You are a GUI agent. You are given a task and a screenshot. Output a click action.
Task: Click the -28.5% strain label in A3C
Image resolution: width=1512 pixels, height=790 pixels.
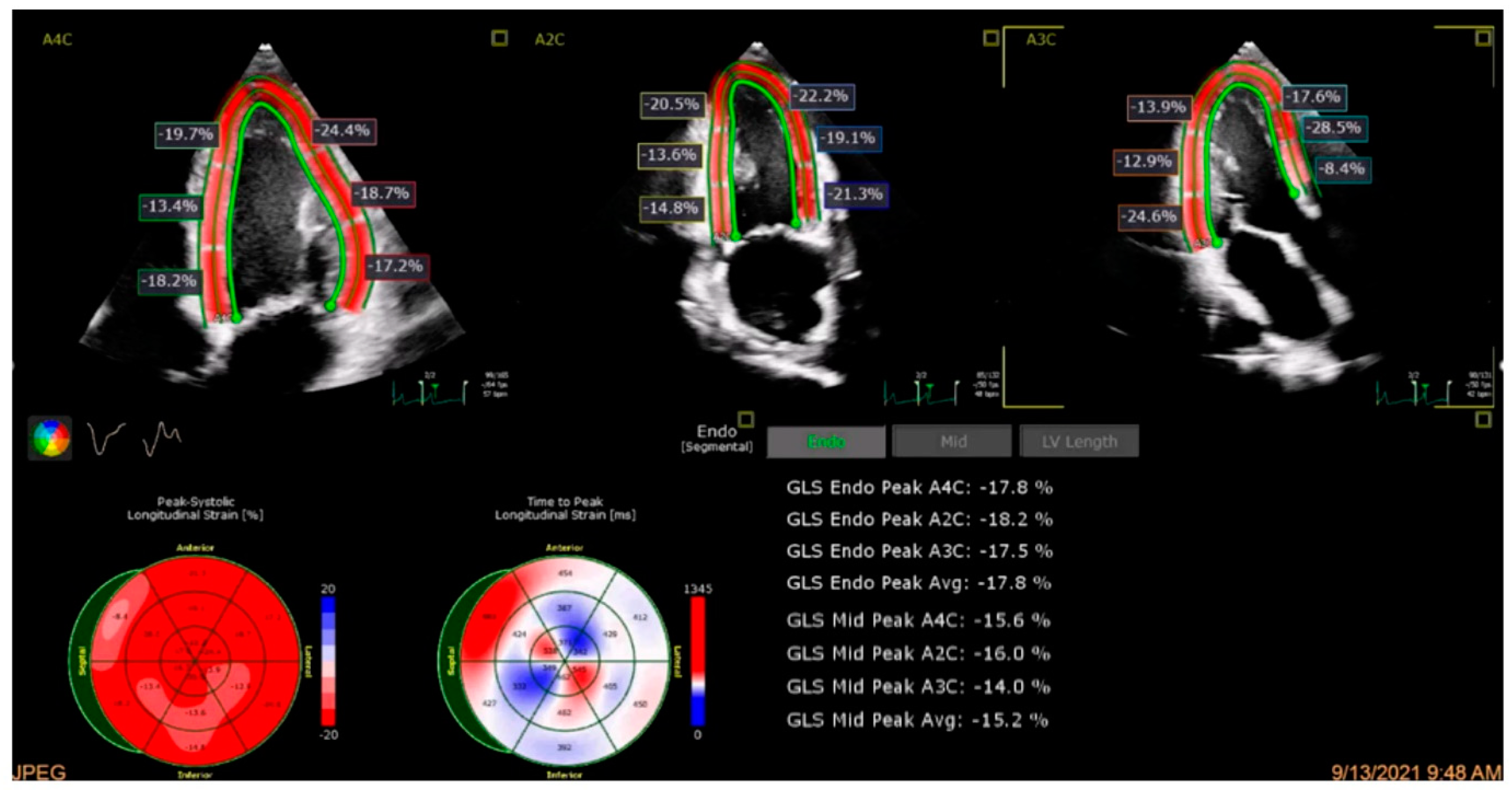(1335, 128)
